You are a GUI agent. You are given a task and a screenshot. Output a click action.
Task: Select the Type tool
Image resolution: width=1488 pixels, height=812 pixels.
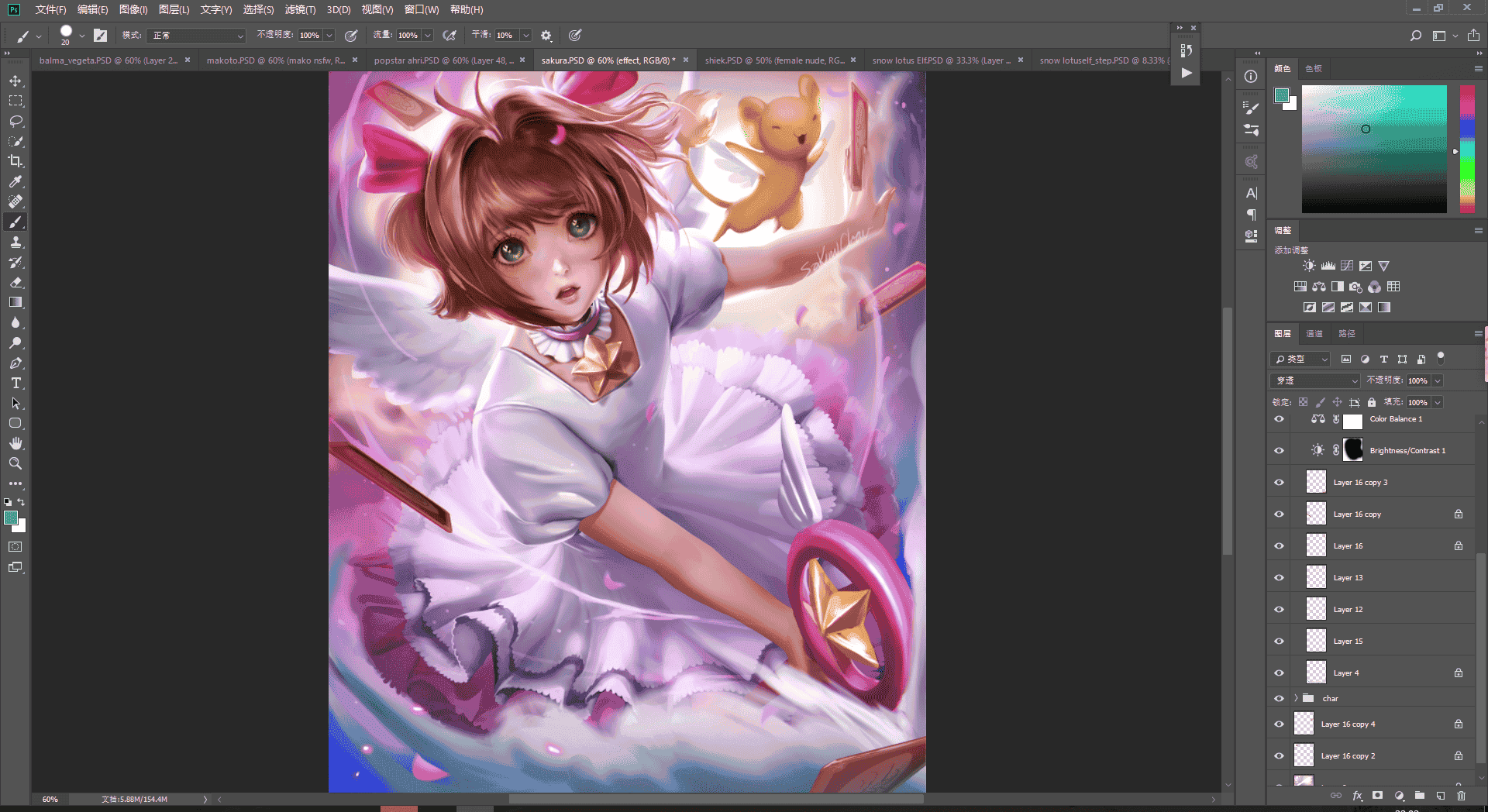click(15, 384)
